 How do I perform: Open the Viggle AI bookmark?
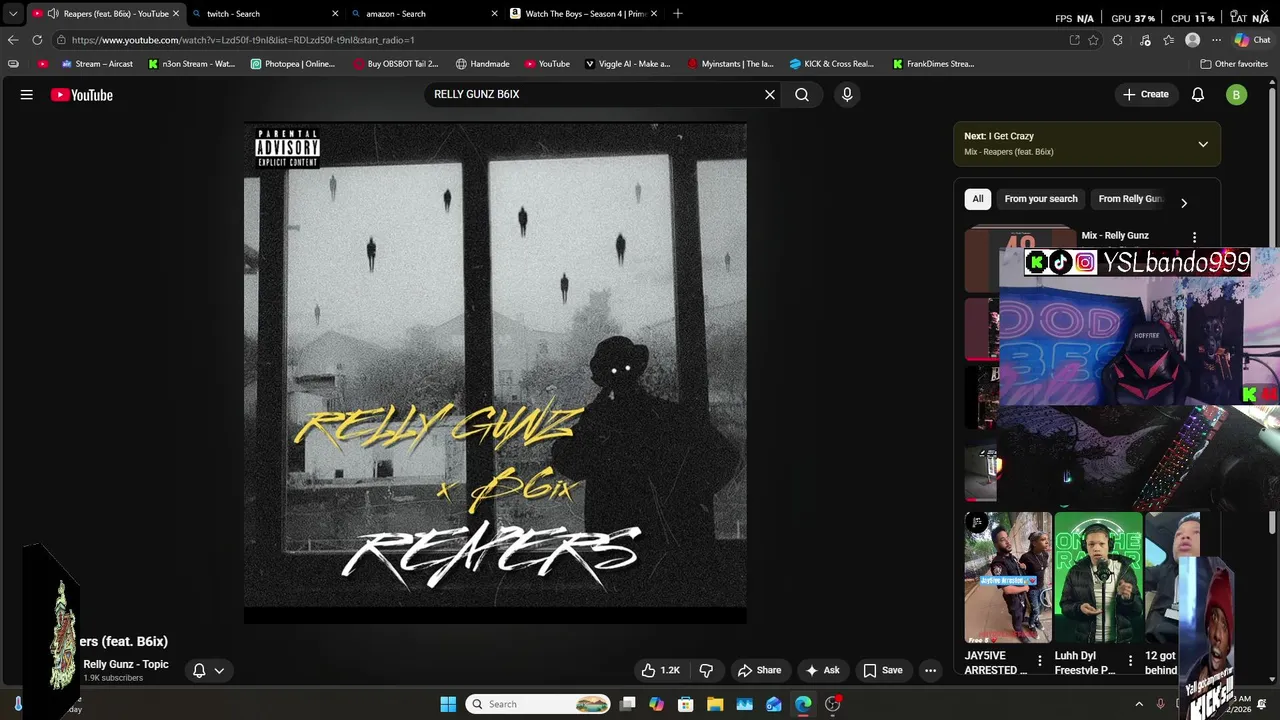628,64
